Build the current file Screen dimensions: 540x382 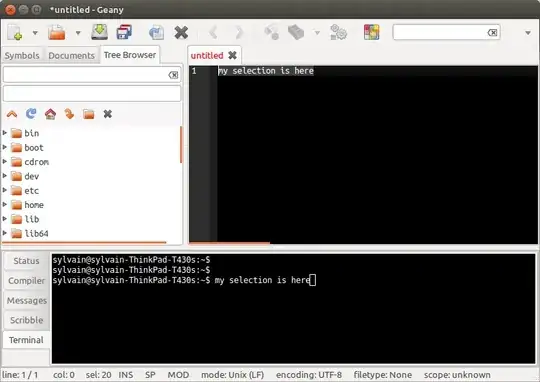[x=296, y=32]
